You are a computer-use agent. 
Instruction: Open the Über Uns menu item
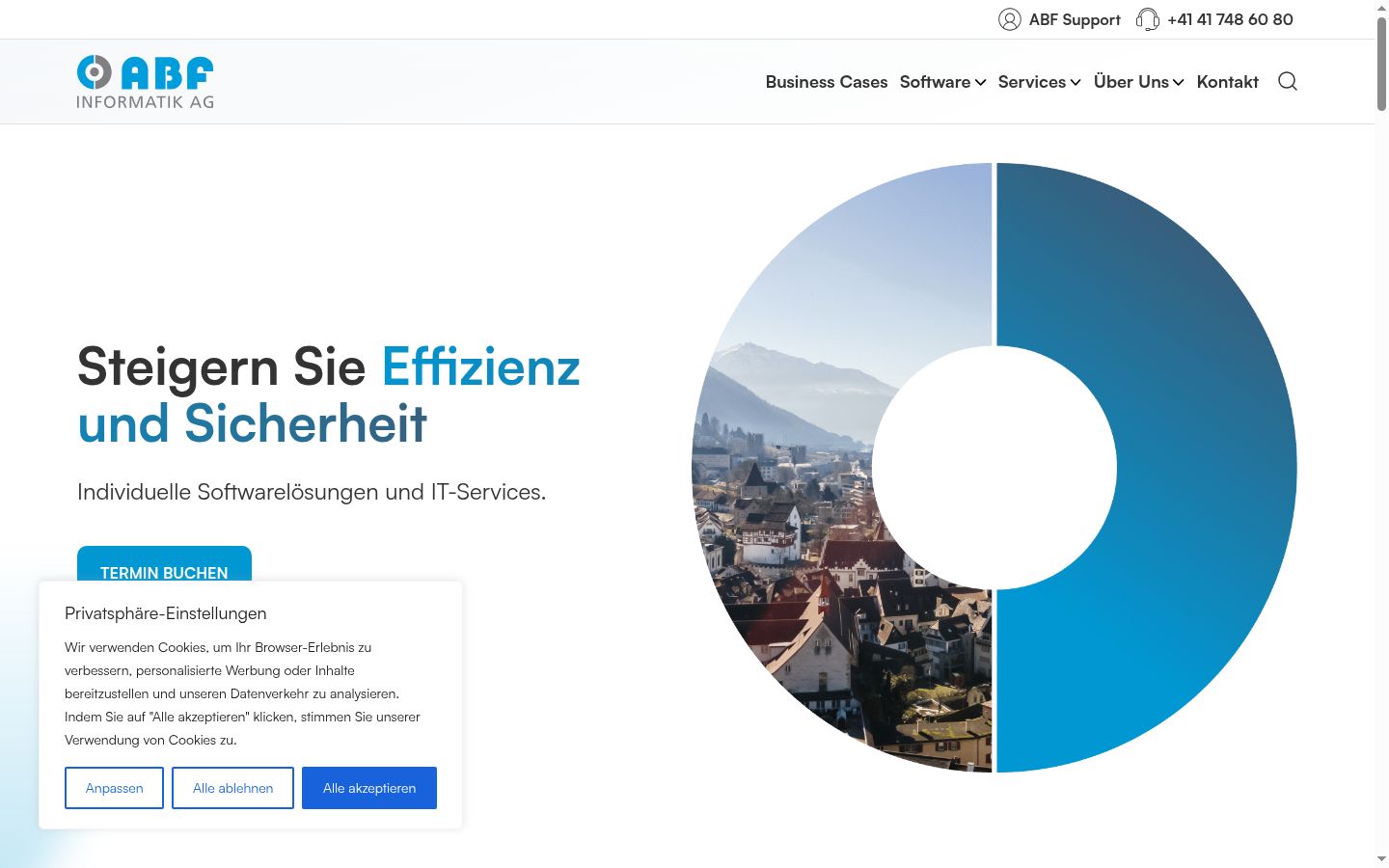point(1131,82)
